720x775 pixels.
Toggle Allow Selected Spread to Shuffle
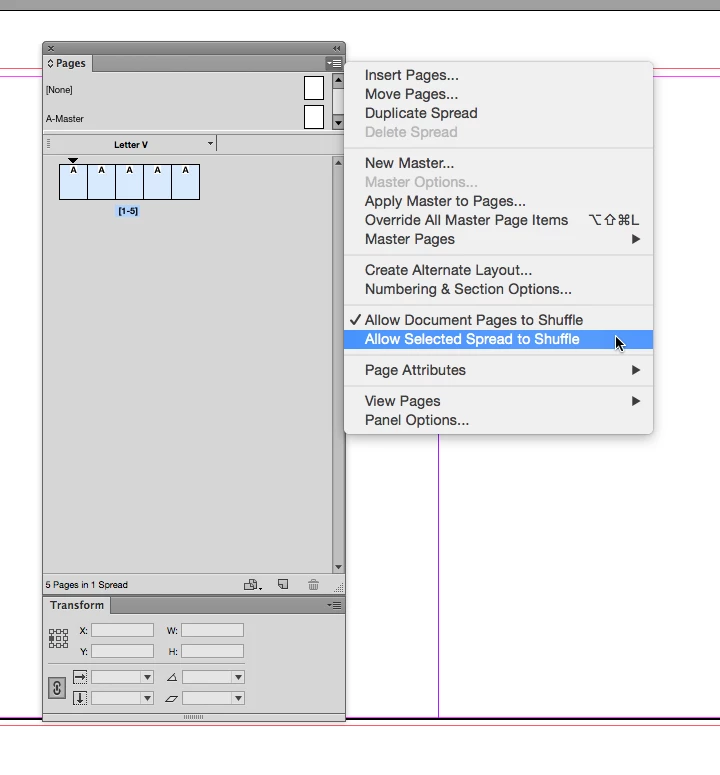point(498,339)
